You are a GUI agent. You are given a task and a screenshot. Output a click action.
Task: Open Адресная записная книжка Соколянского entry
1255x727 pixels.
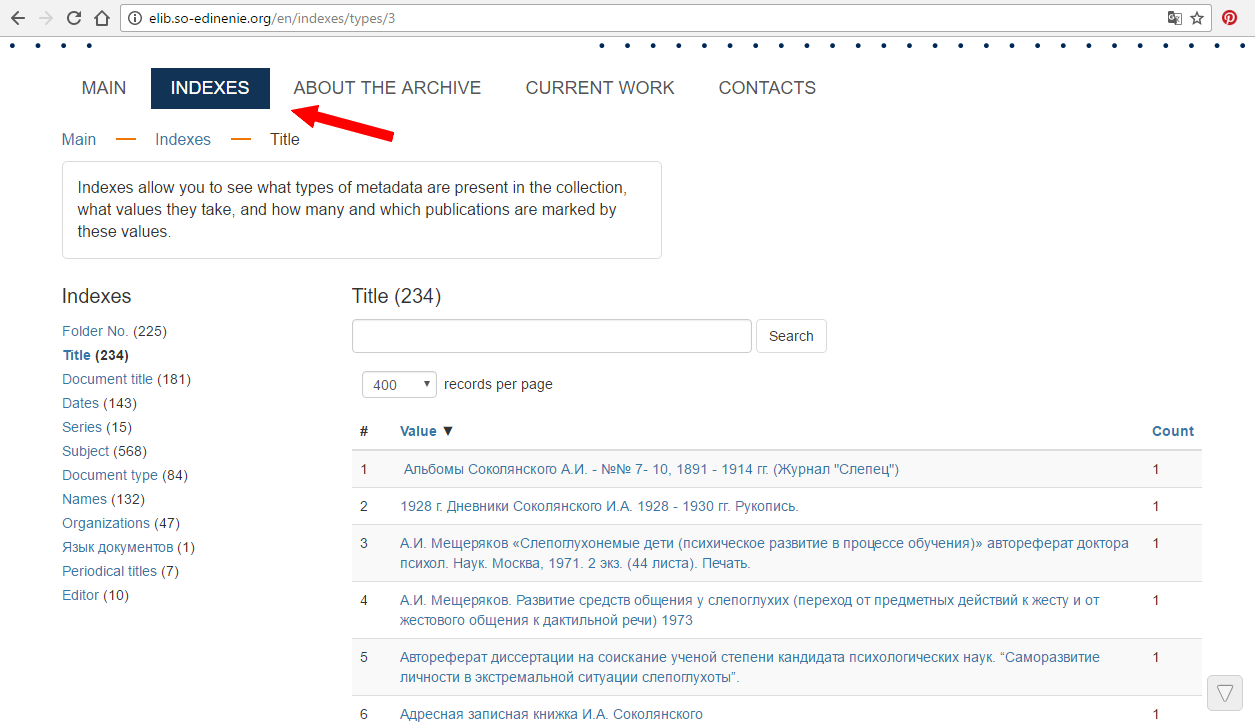pyautogui.click(x=551, y=714)
